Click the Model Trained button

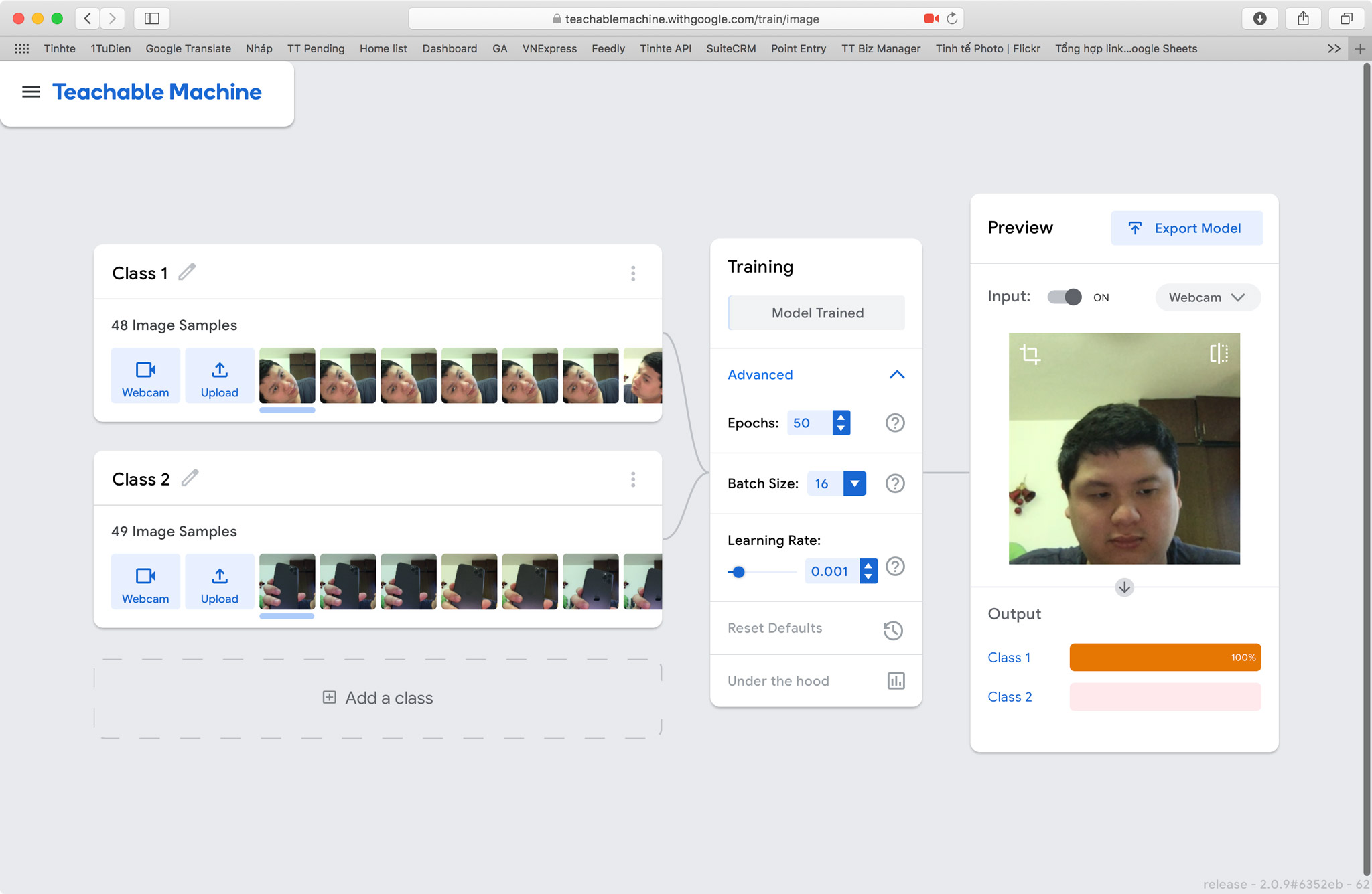(817, 313)
